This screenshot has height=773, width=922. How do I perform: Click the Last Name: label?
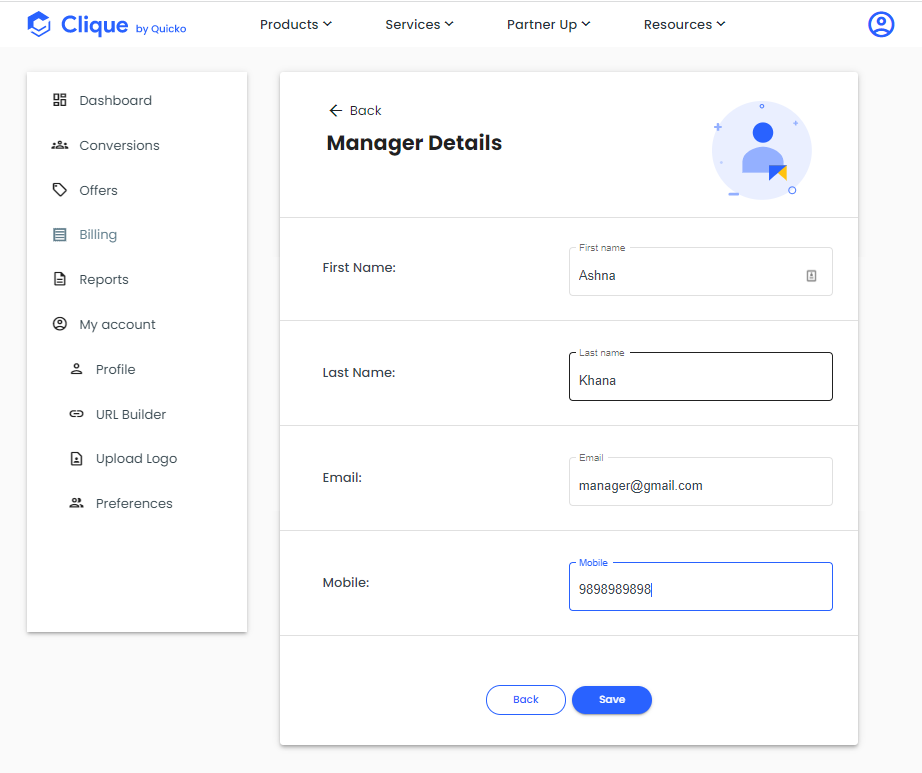click(359, 373)
